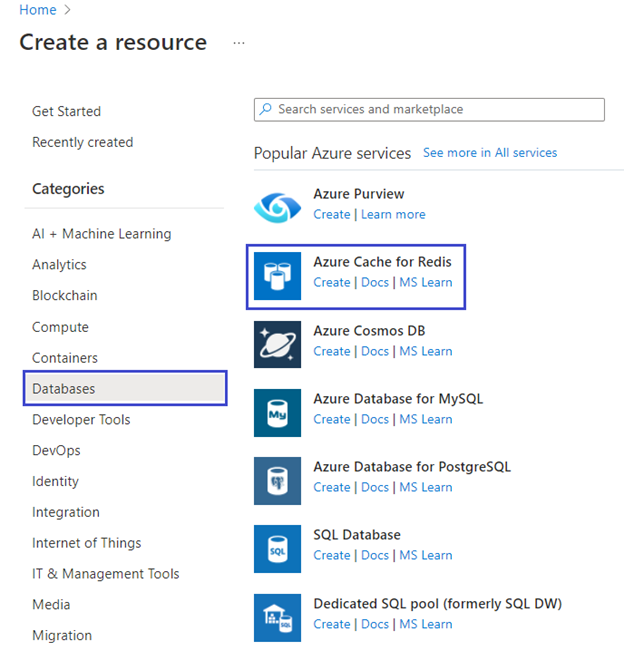624x651 pixels.
Task: Click the Azure Database for PostgreSQL icon
Action: (277, 478)
